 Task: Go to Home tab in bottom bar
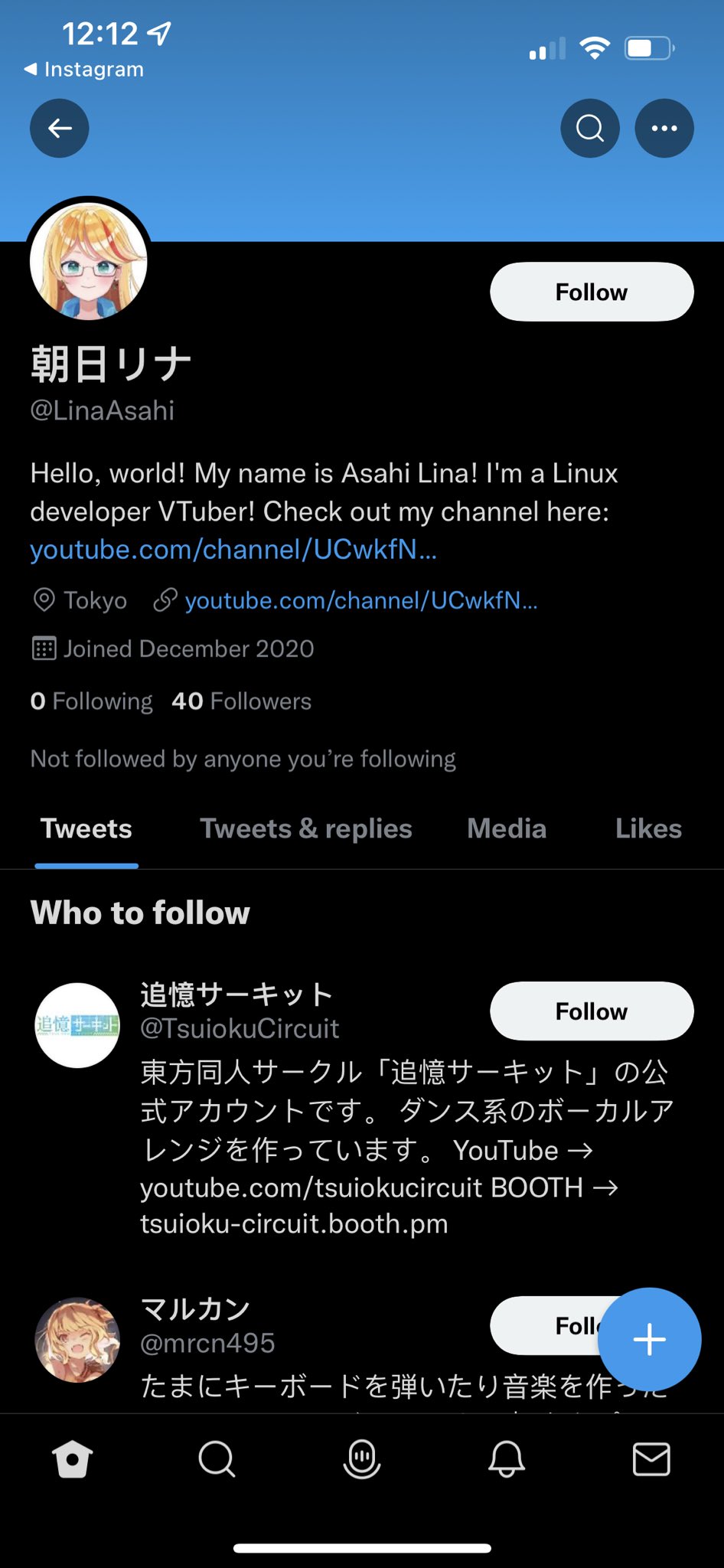(73, 1459)
